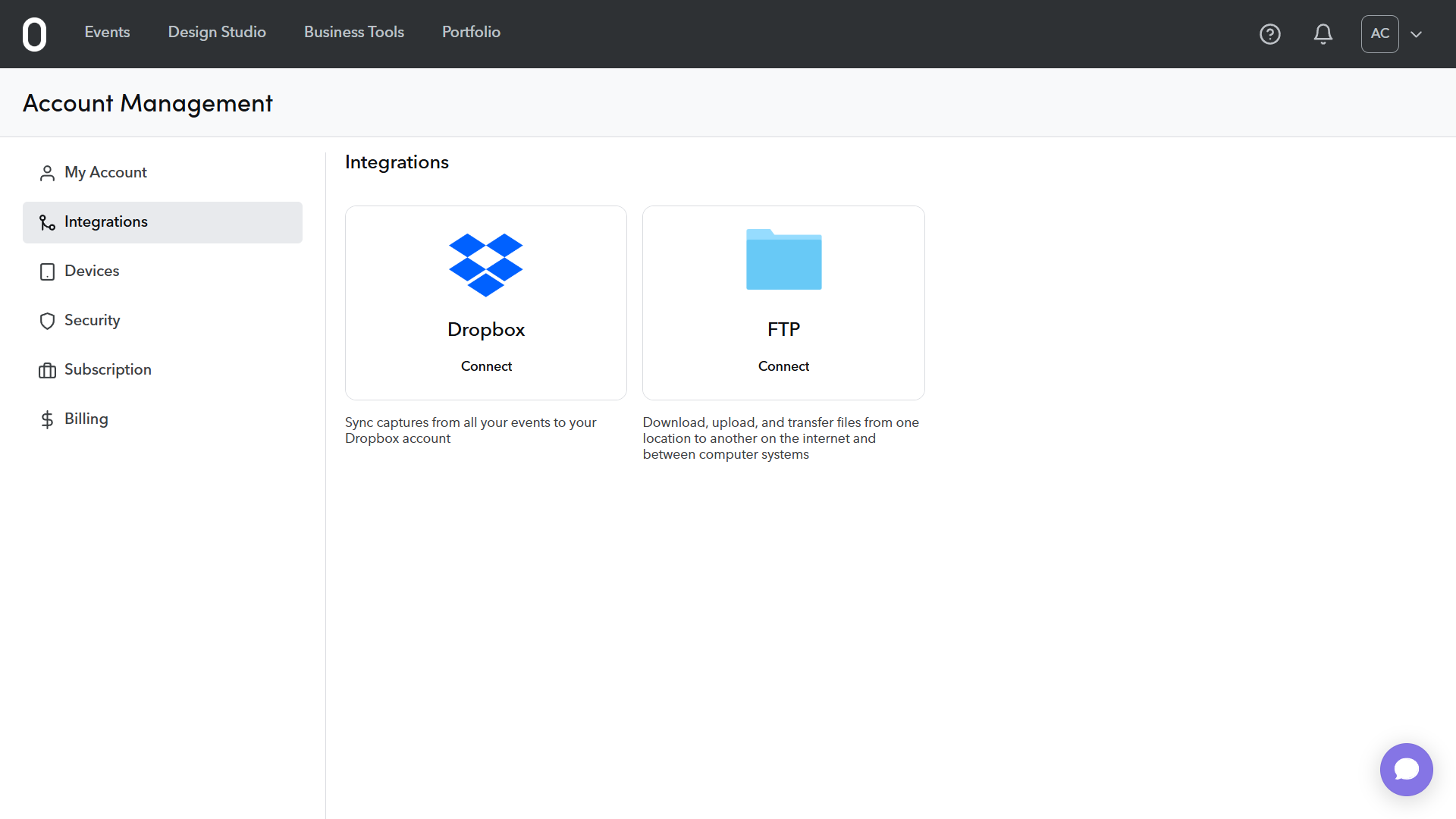Viewport: 1456px width, 819px height.
Task: Click the app logo in the top bar
Action: [x=34, y=34]
